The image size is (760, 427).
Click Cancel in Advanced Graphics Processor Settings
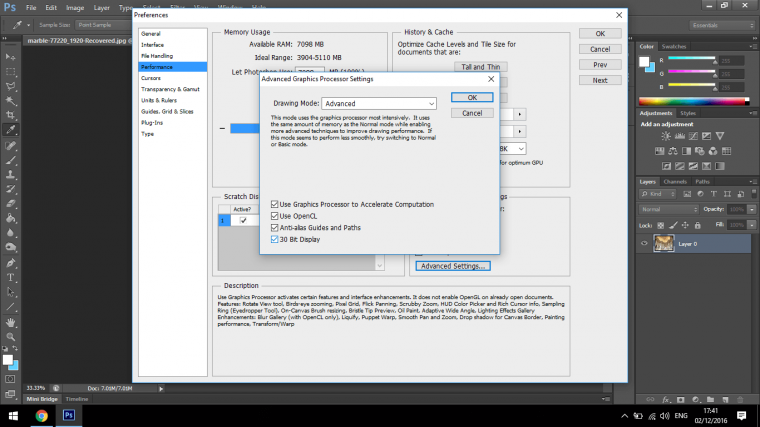(x=472, y=113)
